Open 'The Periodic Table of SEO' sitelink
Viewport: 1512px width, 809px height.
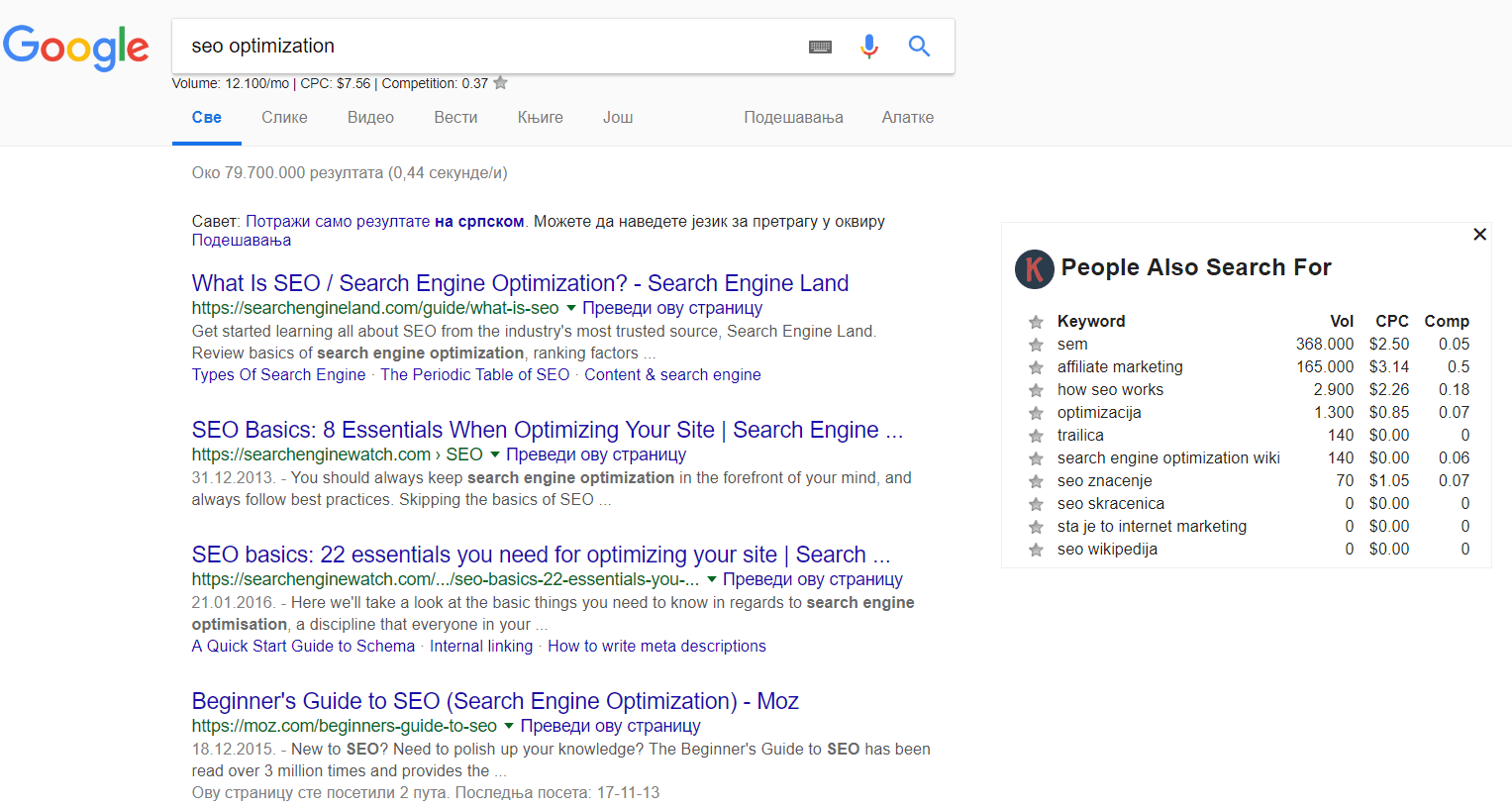click(x=475, y=374)
